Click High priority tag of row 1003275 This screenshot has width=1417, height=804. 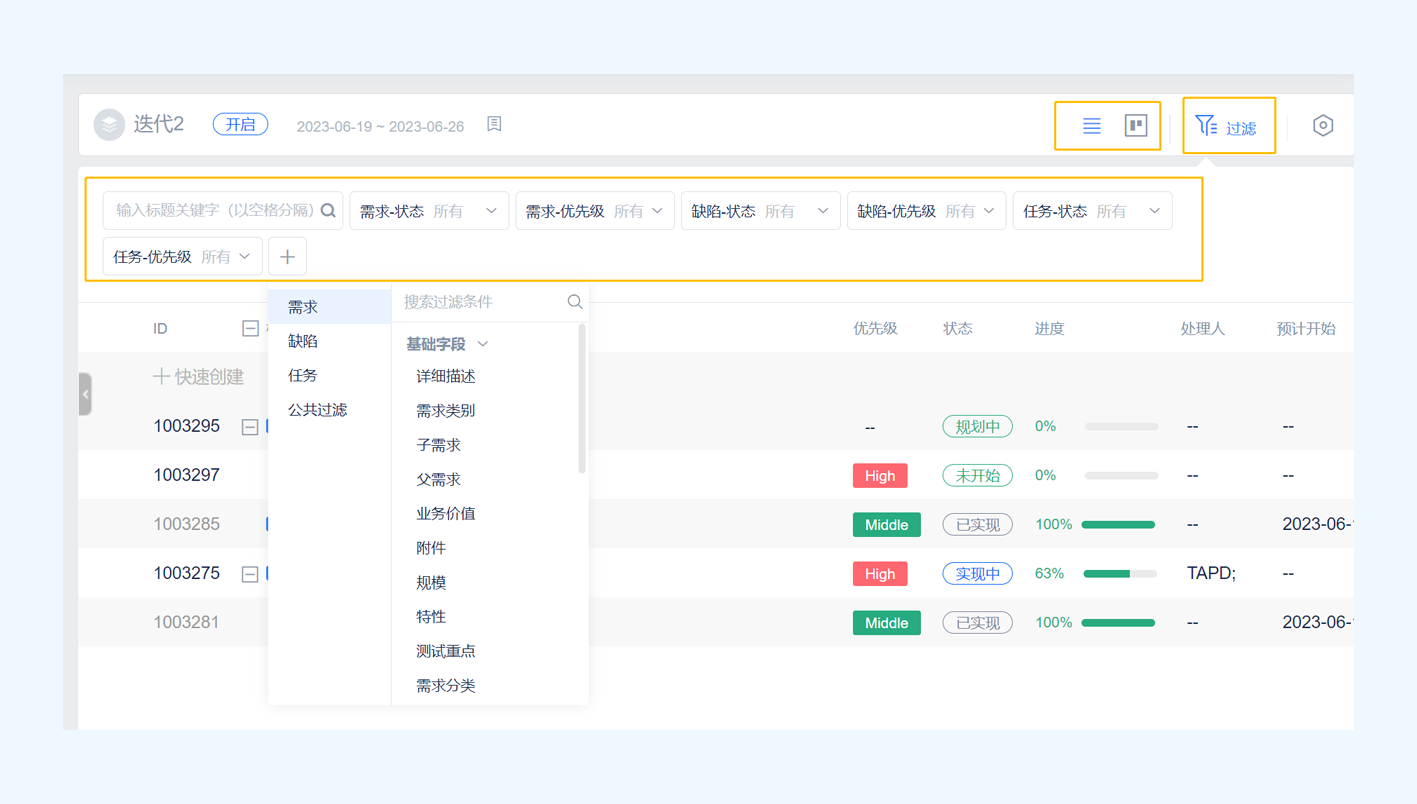(x=880, y=574)
